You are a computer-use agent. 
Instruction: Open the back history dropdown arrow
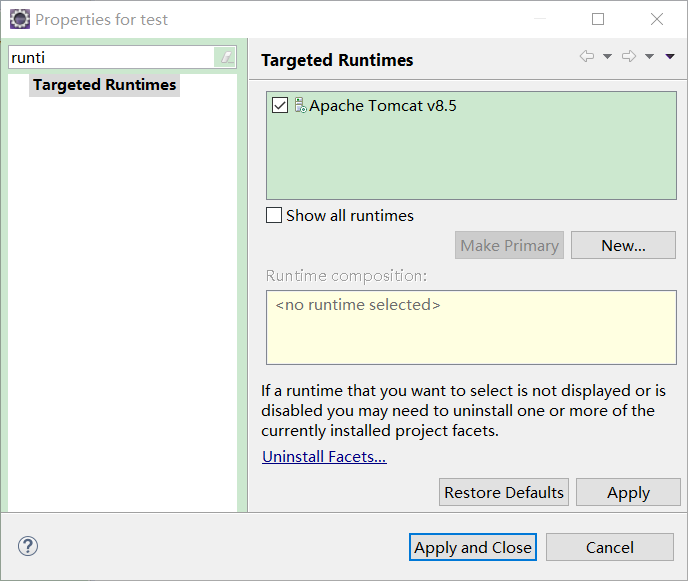(607, 56)
